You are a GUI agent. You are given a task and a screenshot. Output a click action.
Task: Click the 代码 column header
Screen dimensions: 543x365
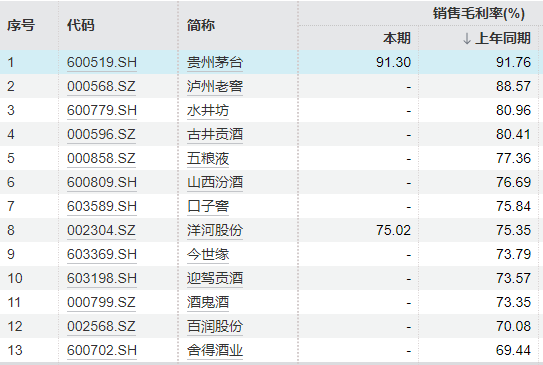tap(80, 25)
